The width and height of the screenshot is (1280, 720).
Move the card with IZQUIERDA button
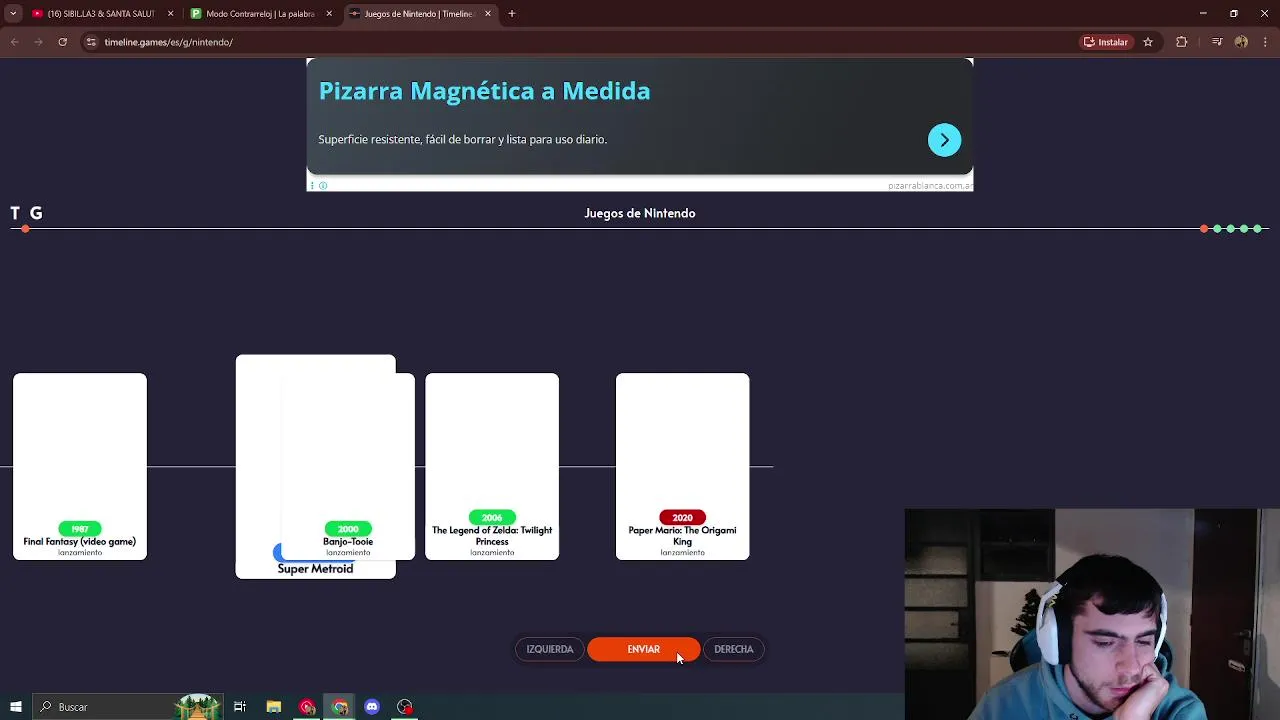[550, 649]
